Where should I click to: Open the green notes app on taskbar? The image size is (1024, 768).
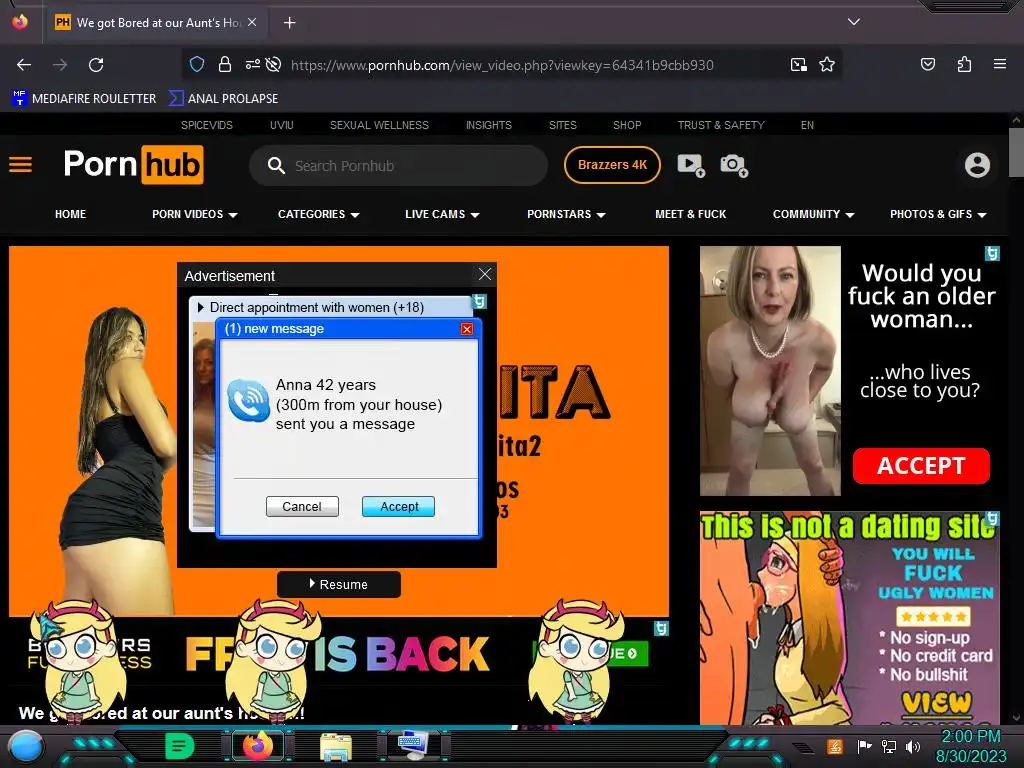(180, 746)
